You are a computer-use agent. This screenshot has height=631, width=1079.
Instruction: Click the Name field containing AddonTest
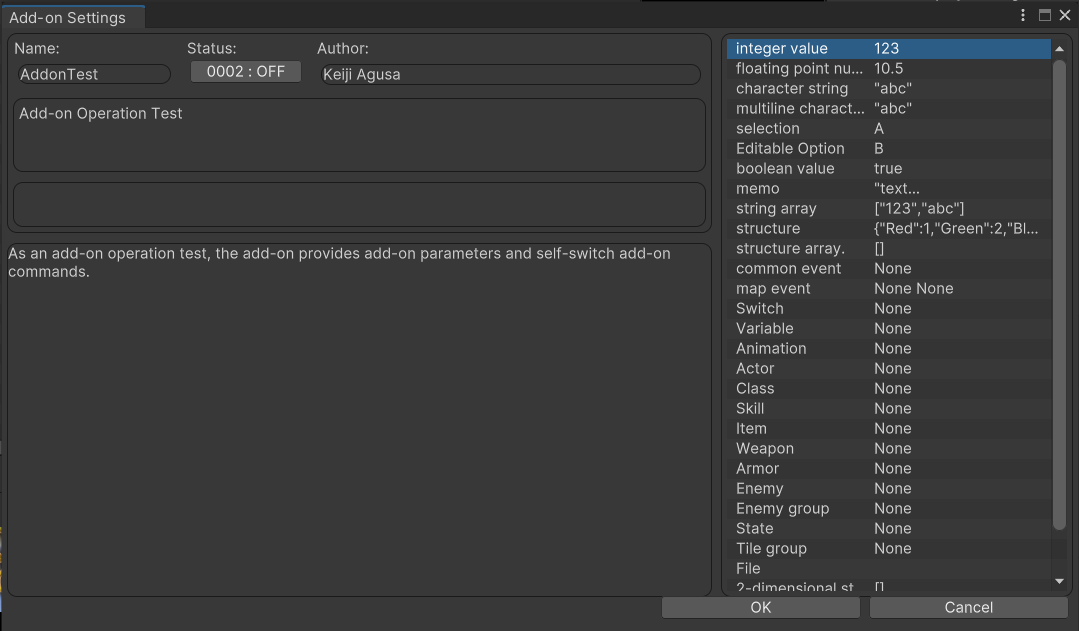click(93, 74)
